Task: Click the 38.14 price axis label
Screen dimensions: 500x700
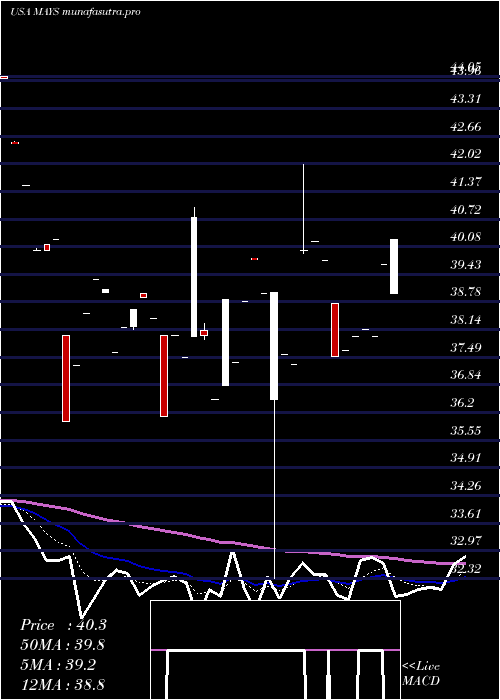Action: point(466,320)
